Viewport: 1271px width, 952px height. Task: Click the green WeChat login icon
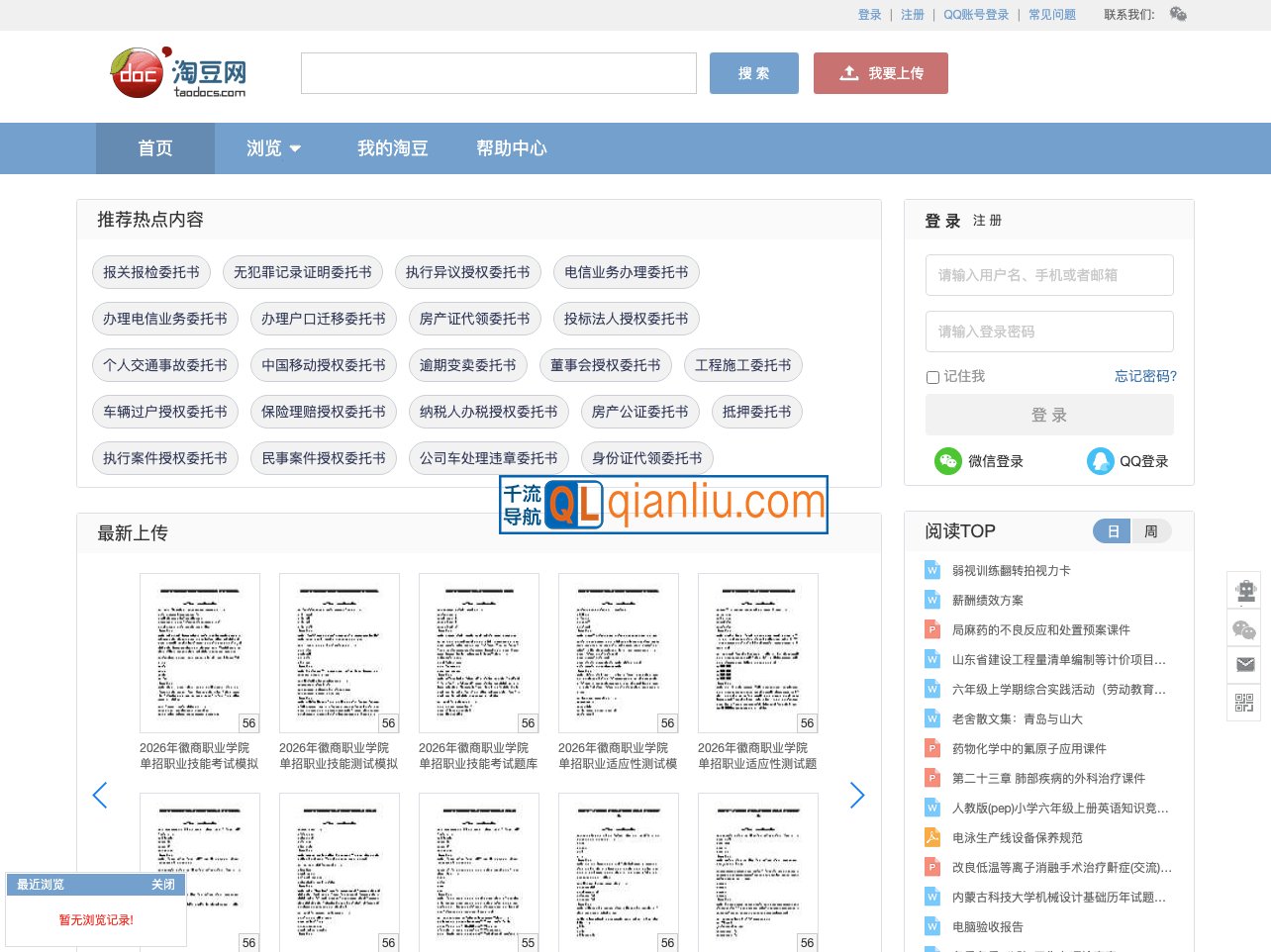pyautogui.click(x=947, y=461)
